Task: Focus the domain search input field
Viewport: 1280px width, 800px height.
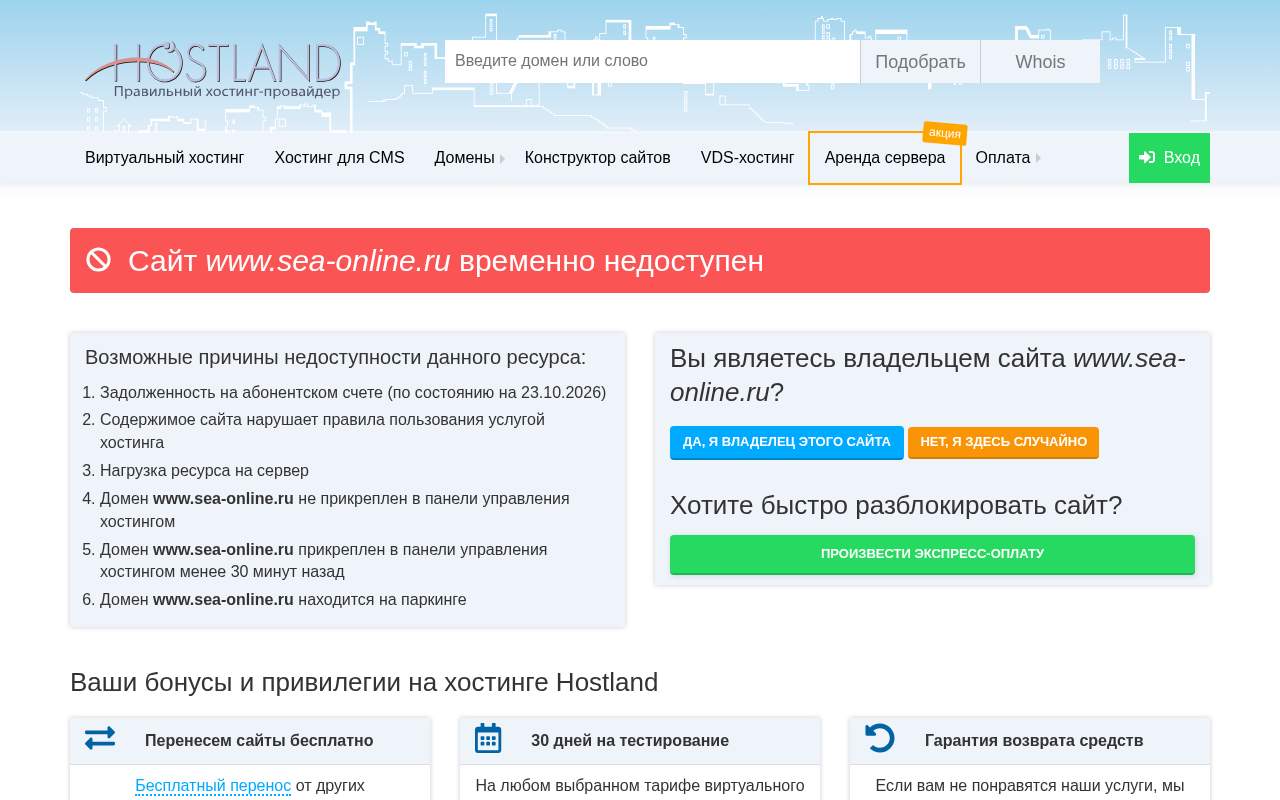Action: tap(652, 62)
